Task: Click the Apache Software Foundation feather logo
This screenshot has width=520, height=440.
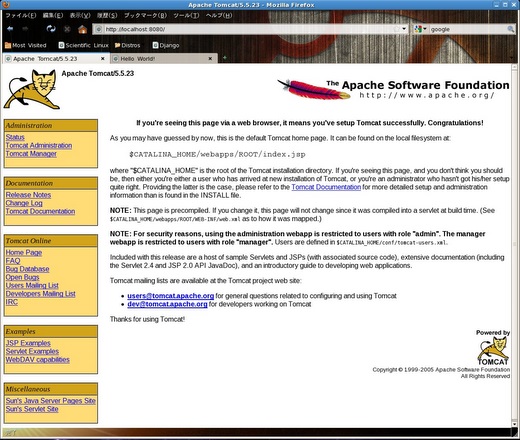Action: click(393, 89)
